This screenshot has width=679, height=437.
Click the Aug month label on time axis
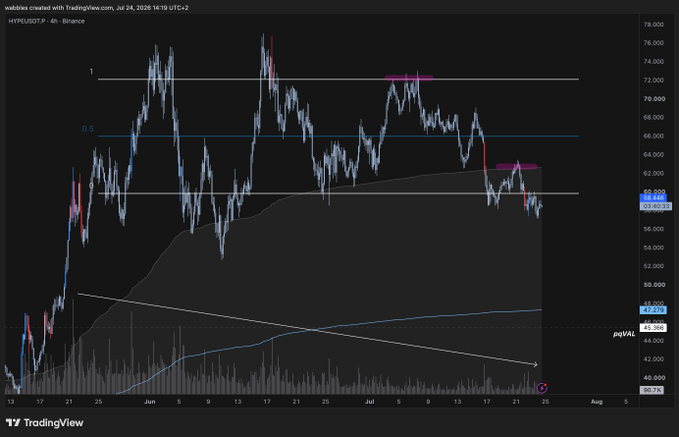pos(597,401)
